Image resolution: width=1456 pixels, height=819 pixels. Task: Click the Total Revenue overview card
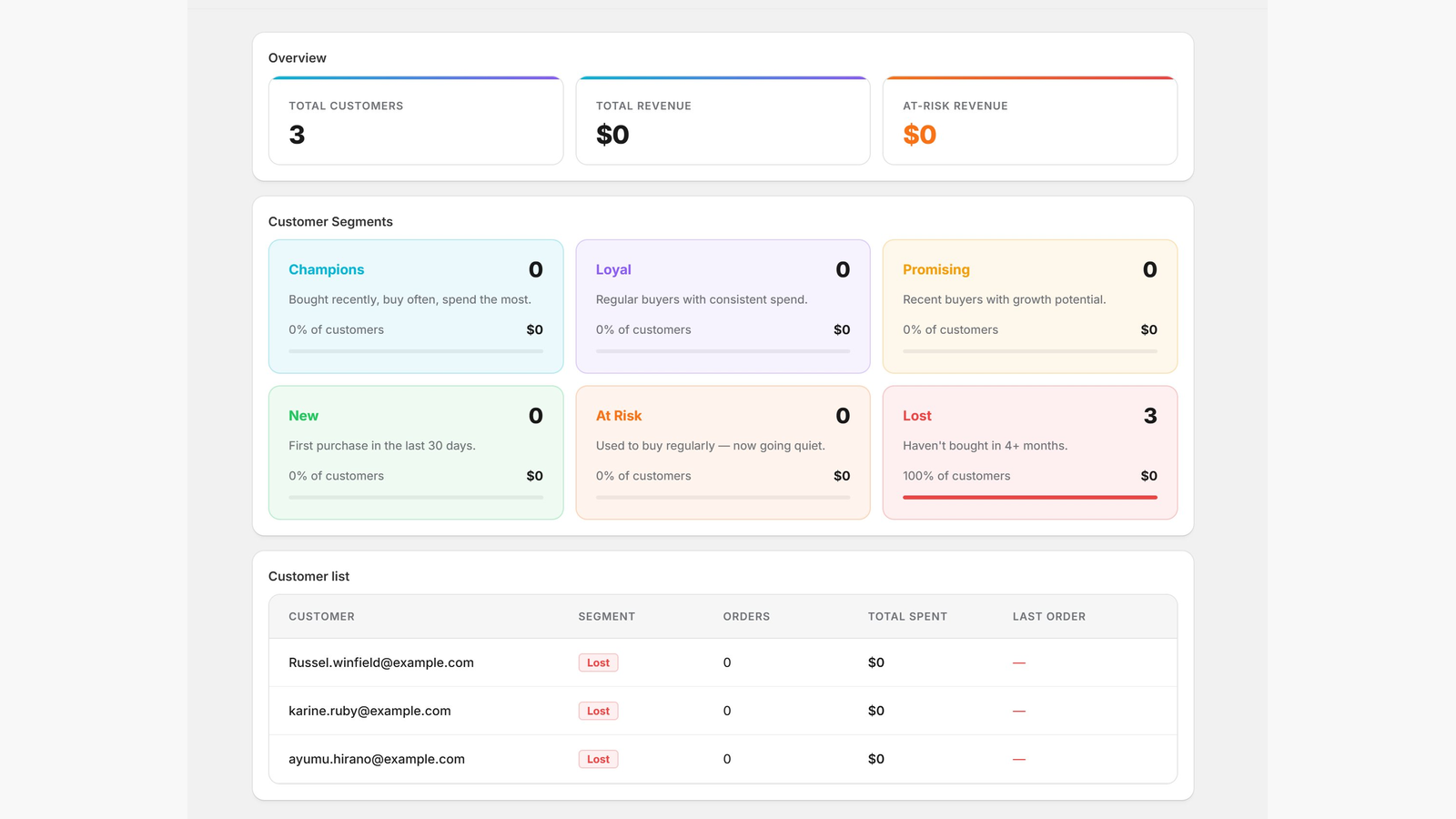pyautogui.click(x=723, y=121)
